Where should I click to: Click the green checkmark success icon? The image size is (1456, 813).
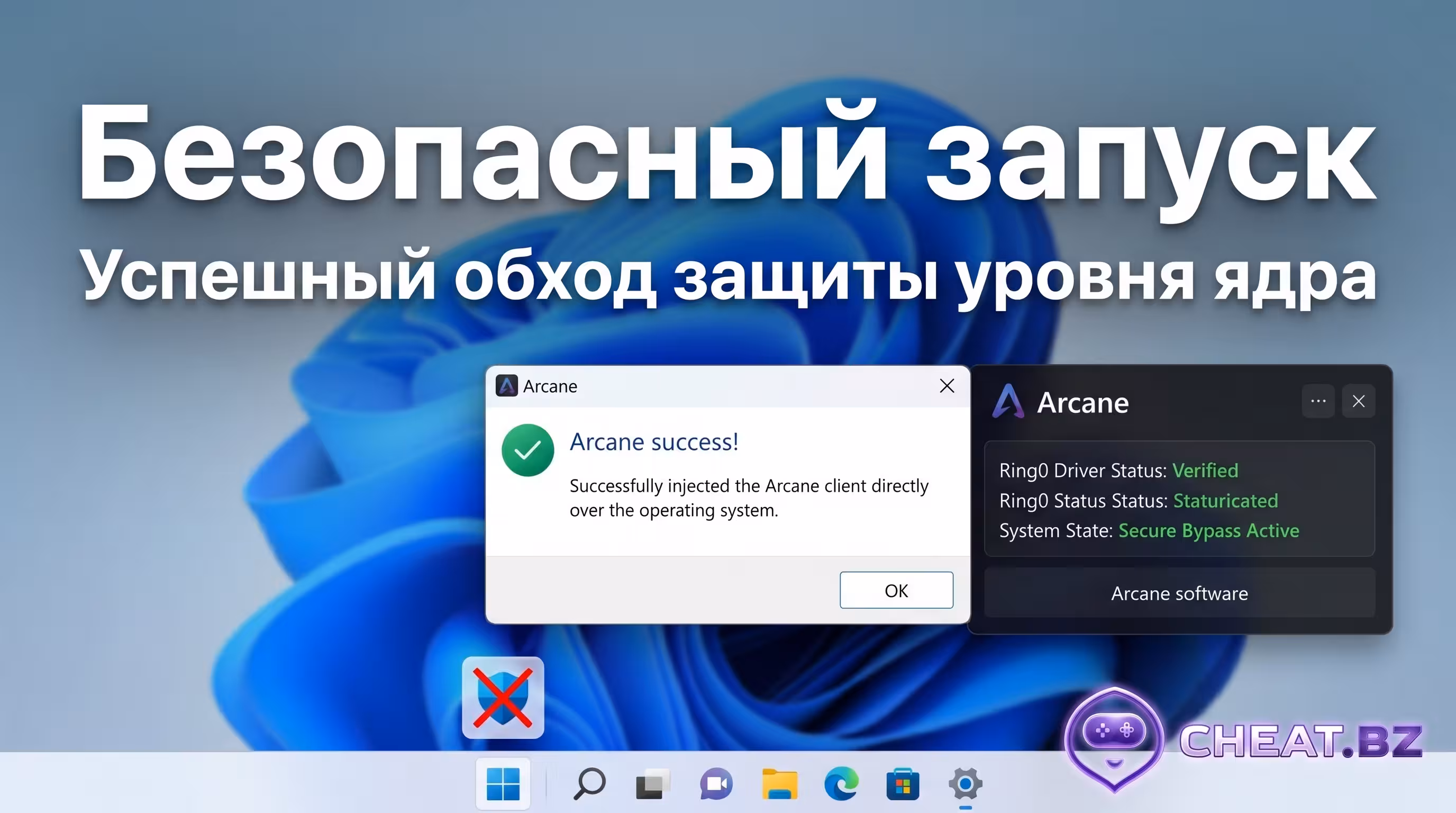(x=527, y=450)
